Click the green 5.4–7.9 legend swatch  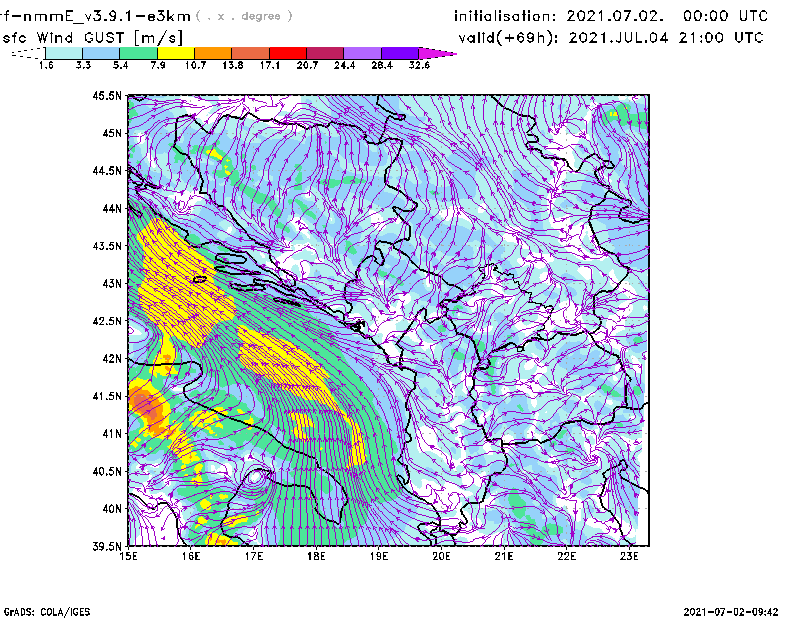(x=138, y=53)
